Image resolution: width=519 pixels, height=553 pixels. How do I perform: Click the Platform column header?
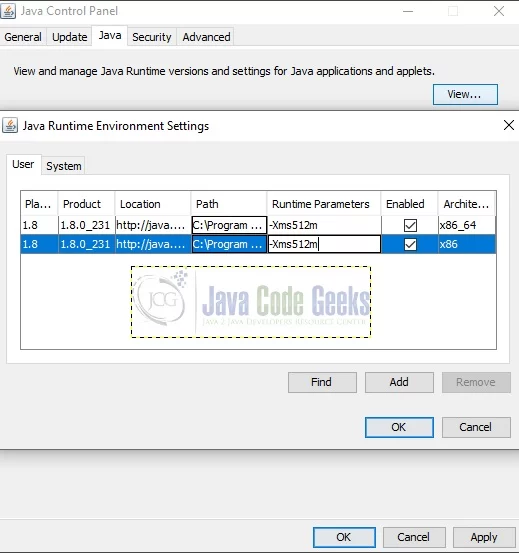[39, 204]
